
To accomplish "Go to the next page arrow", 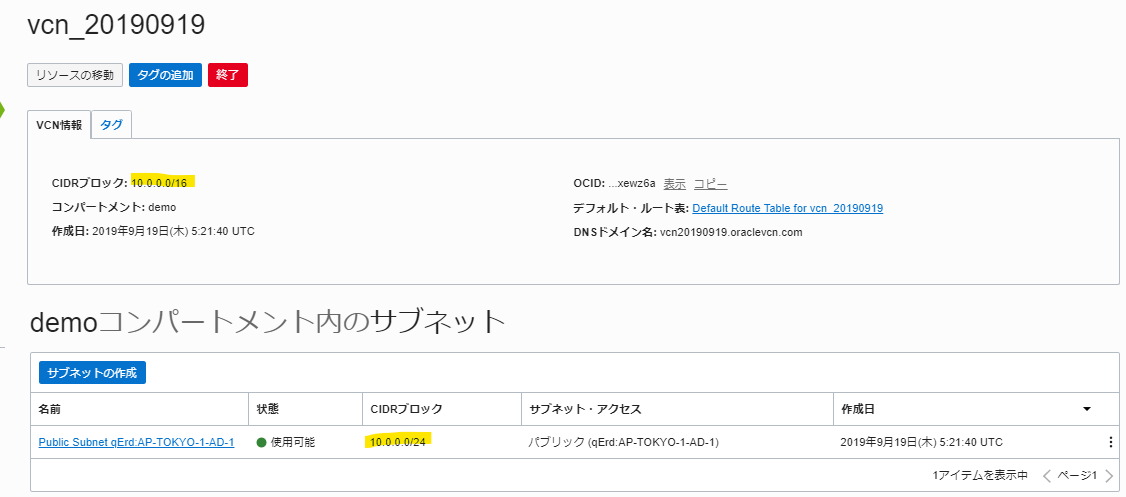I will click(x=1108, y=475).
